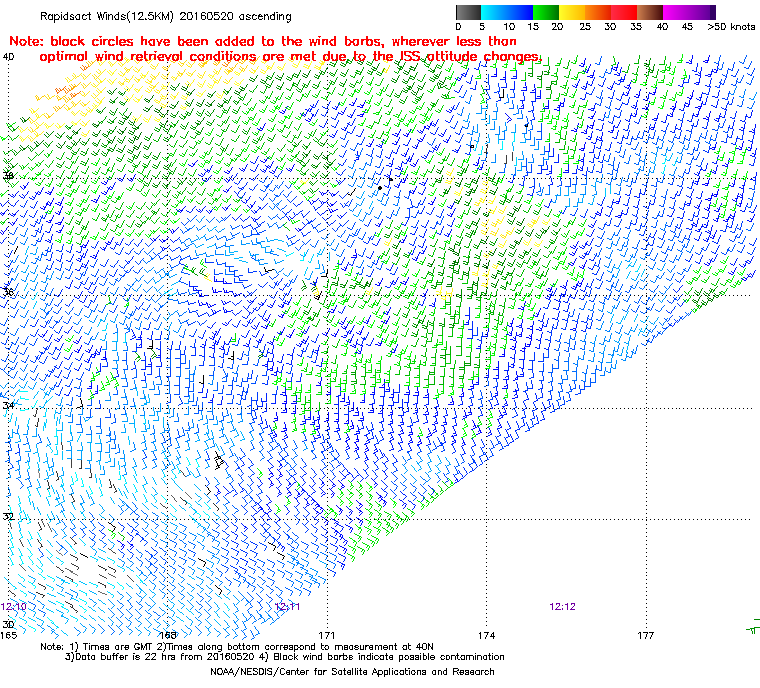The width and height of the screenshot is (760, 688).
Task: Click the purple '12:10' time marker
Action: coord(14,607)
